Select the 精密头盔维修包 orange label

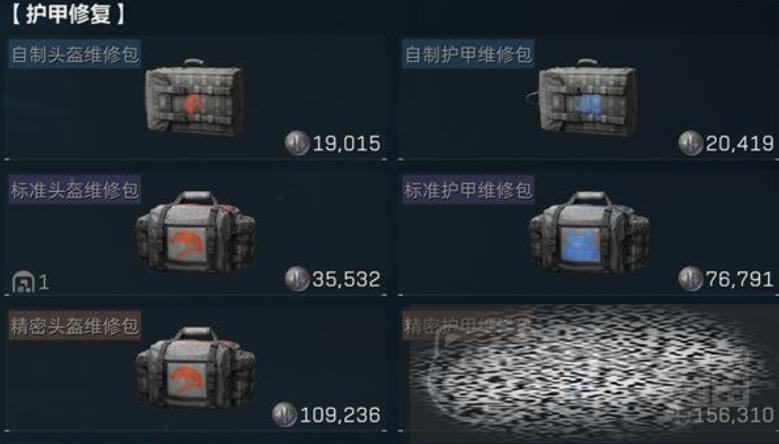(x=75, y=325)
